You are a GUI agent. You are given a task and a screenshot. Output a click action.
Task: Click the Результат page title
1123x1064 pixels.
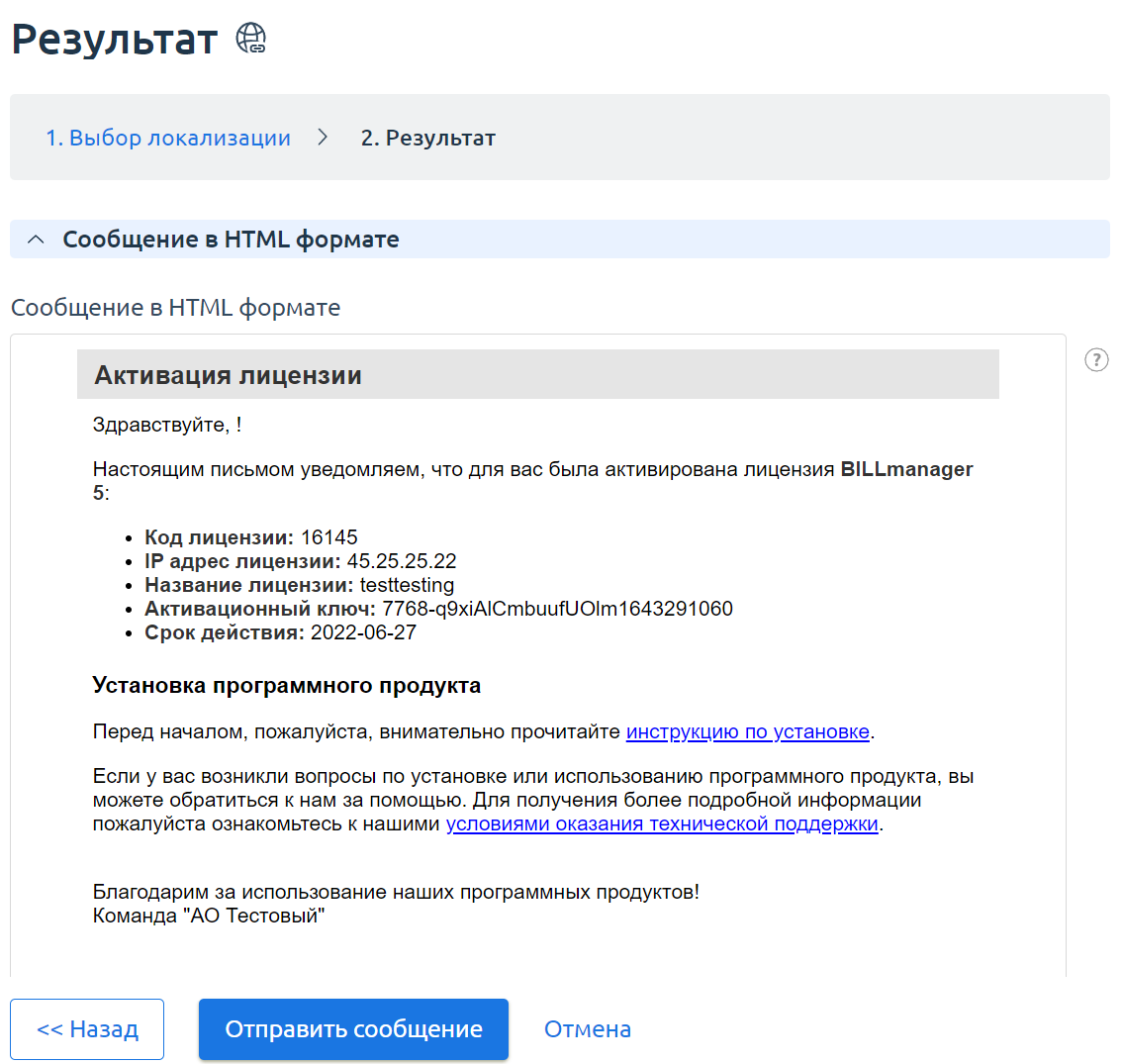click(x=115, y=40)
